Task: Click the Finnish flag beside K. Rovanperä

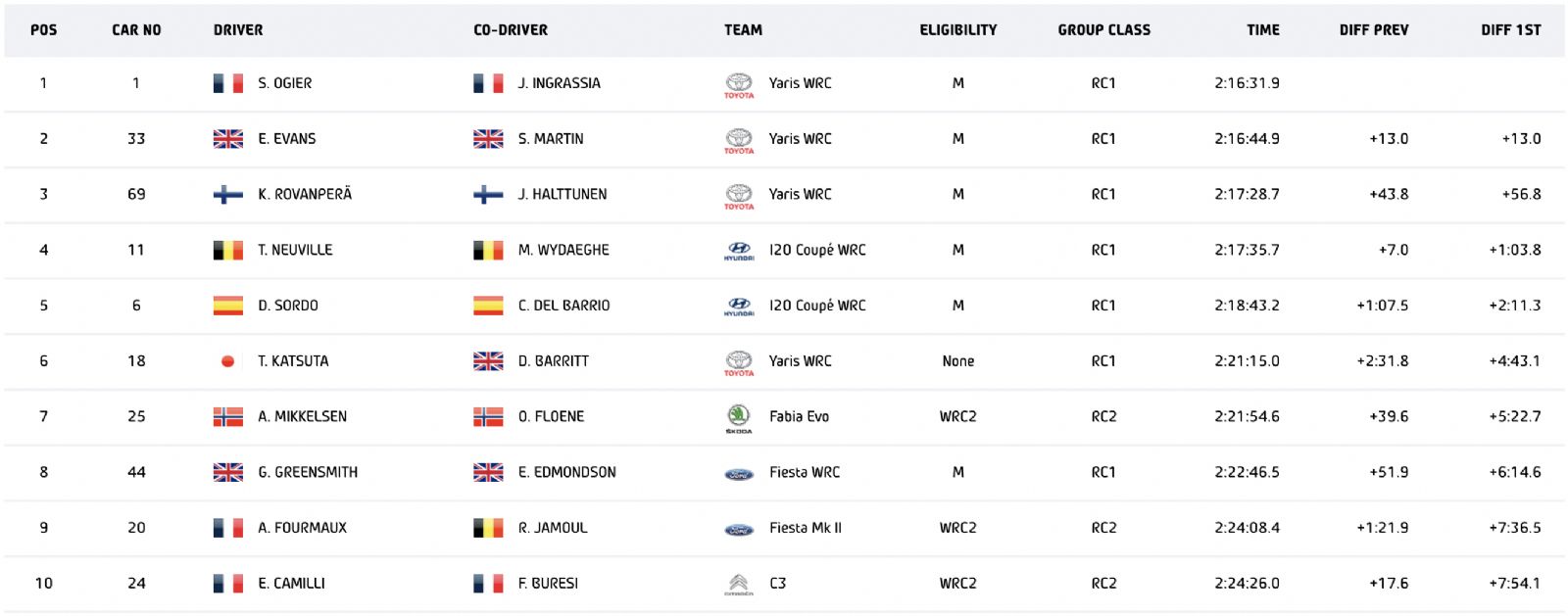Action: [228, 195]
